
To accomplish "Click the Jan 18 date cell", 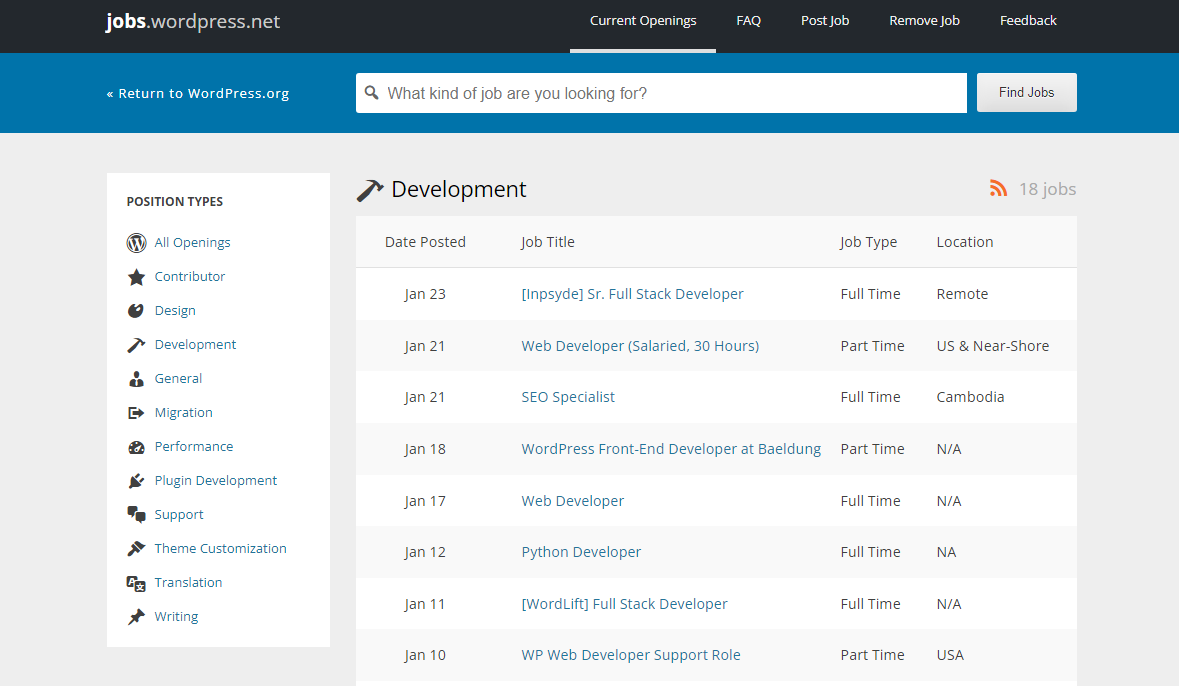I will click(x=425, y=449).
